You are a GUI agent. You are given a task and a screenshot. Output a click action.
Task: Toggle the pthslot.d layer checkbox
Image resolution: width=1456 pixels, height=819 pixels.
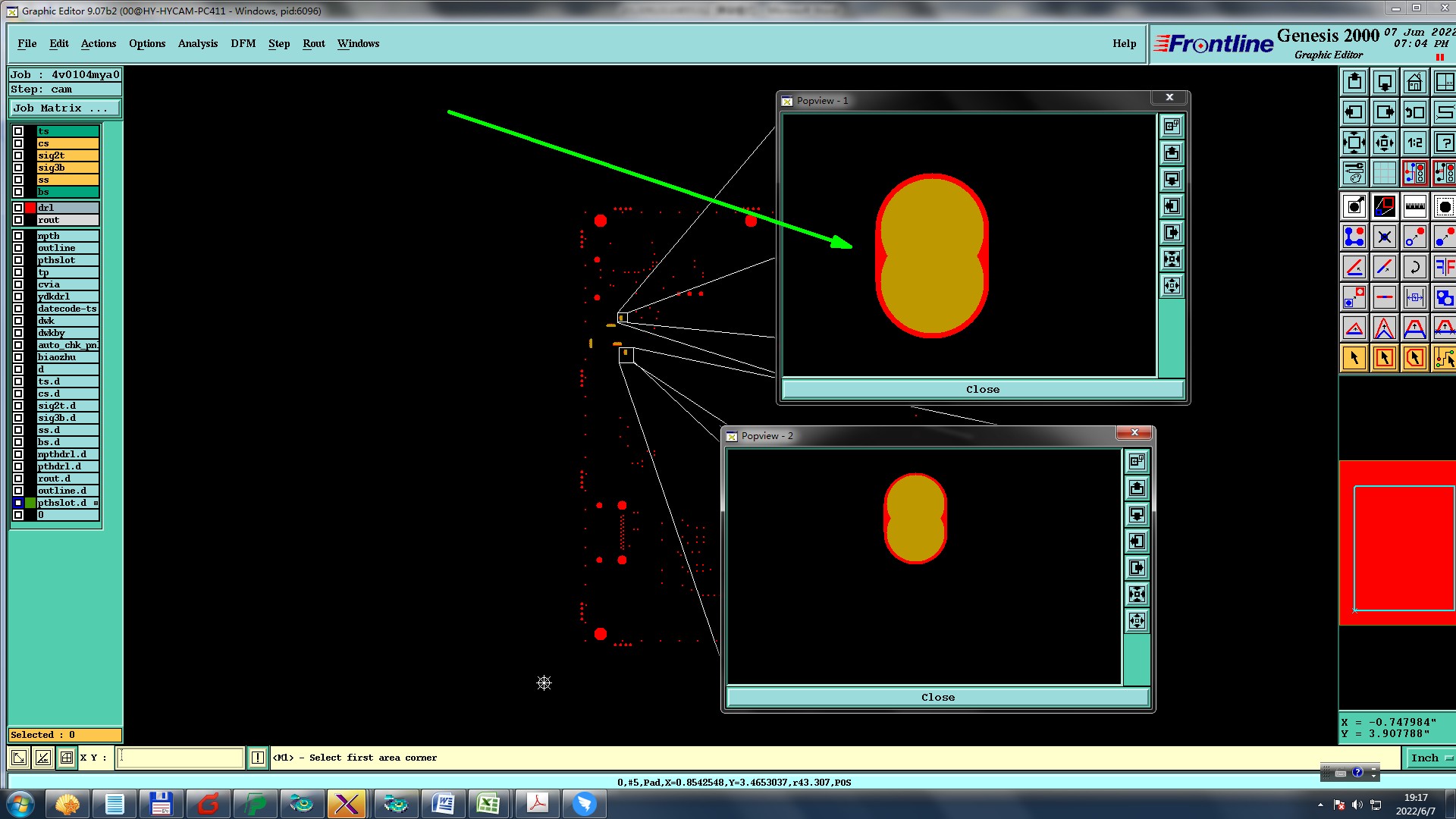(x=18, y=503)
